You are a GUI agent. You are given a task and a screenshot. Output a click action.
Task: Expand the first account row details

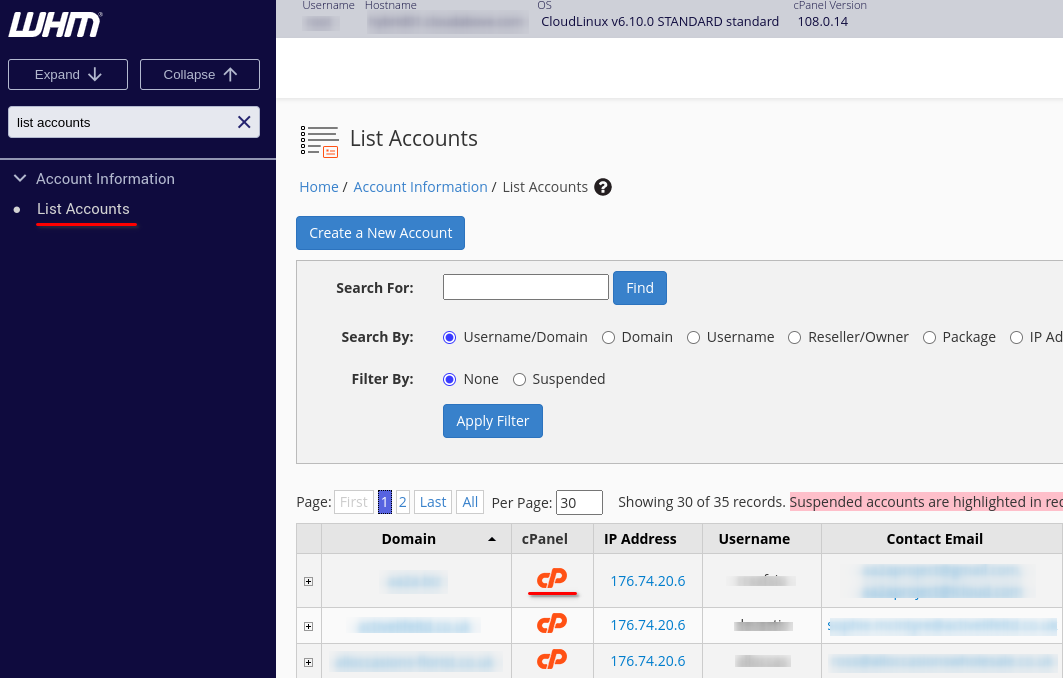pos(308,581)
